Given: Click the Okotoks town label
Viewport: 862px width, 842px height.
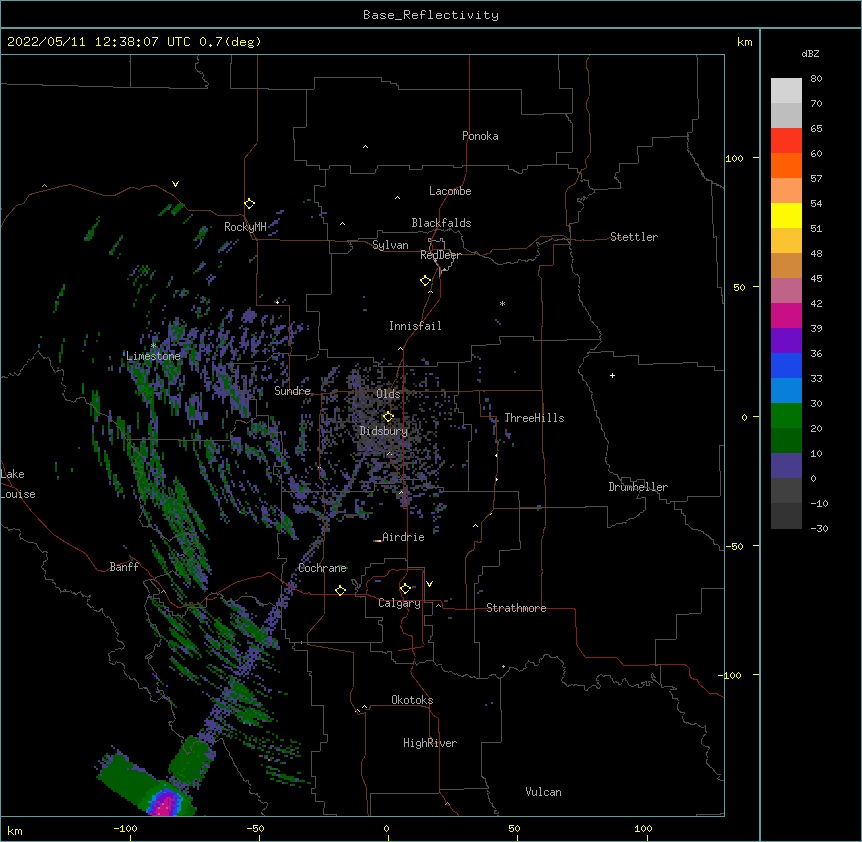Looking at the screenshot, I should point(412,700).
